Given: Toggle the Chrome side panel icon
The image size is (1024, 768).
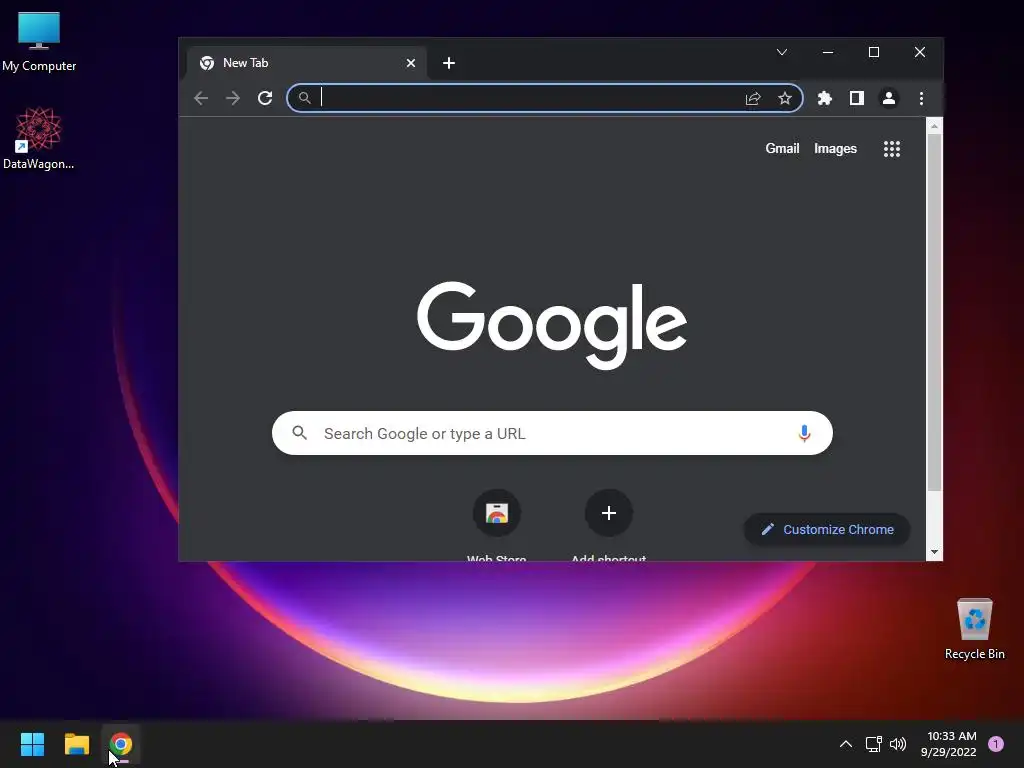Looking at the screenshot, I should pyautogui.click(x=857, y=98).
